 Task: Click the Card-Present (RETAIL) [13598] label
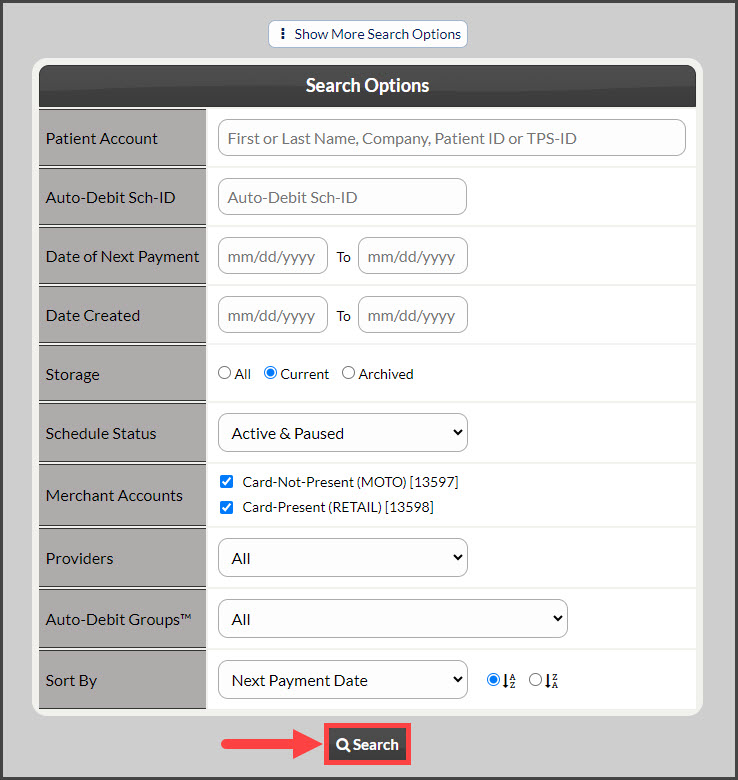pyautogui.click(x=338, y=507)
